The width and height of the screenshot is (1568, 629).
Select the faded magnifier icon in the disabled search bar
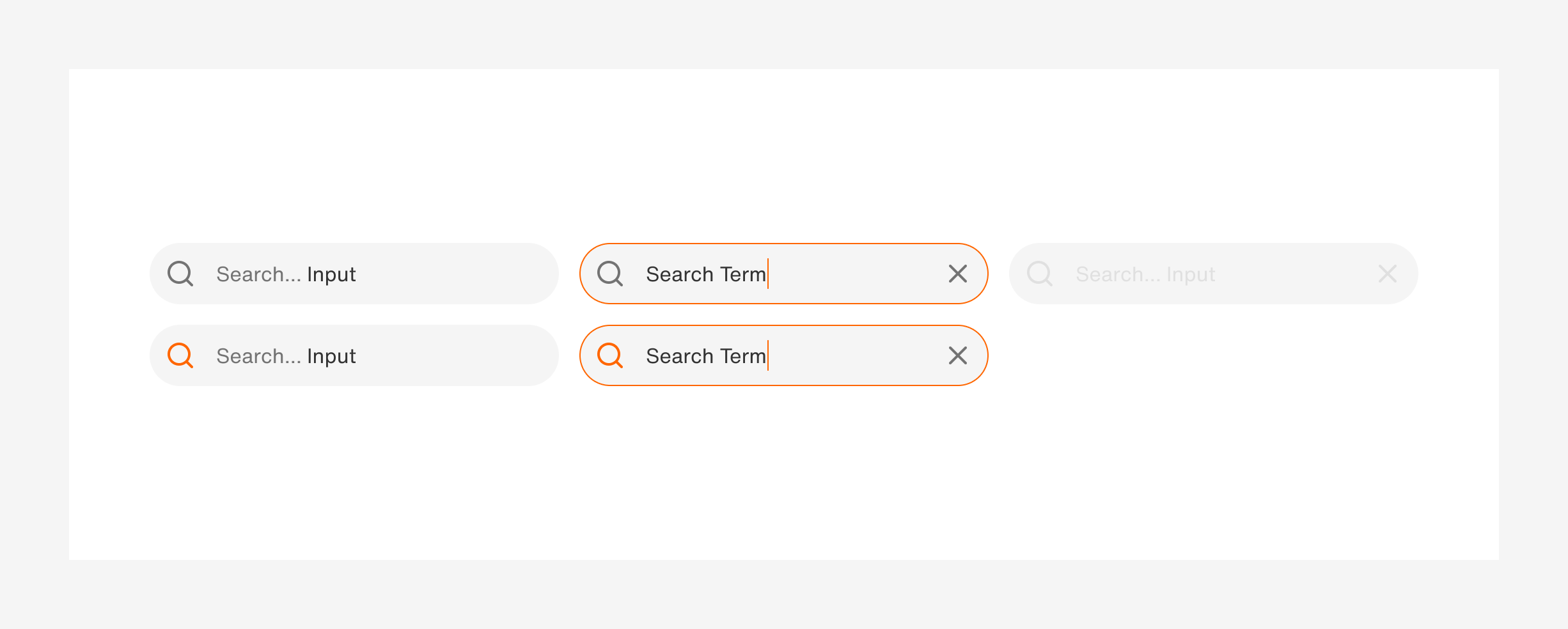point(1040,274)
